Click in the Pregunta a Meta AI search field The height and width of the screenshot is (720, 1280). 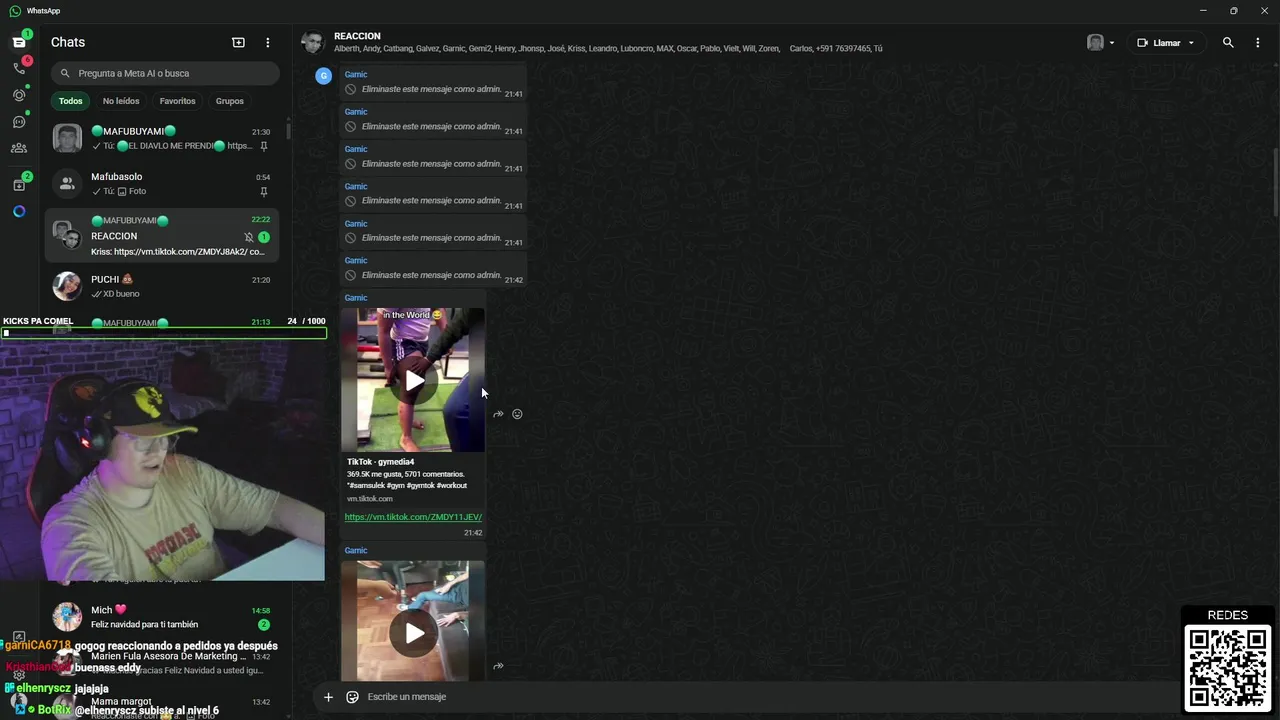tap(165, 73)
